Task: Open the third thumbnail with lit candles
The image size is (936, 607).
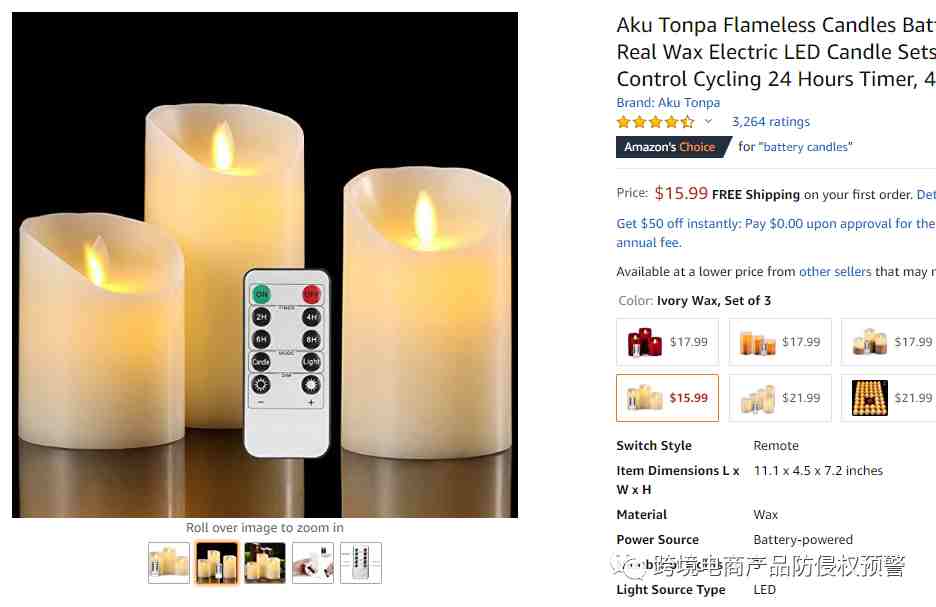Action: click(265, 563)
